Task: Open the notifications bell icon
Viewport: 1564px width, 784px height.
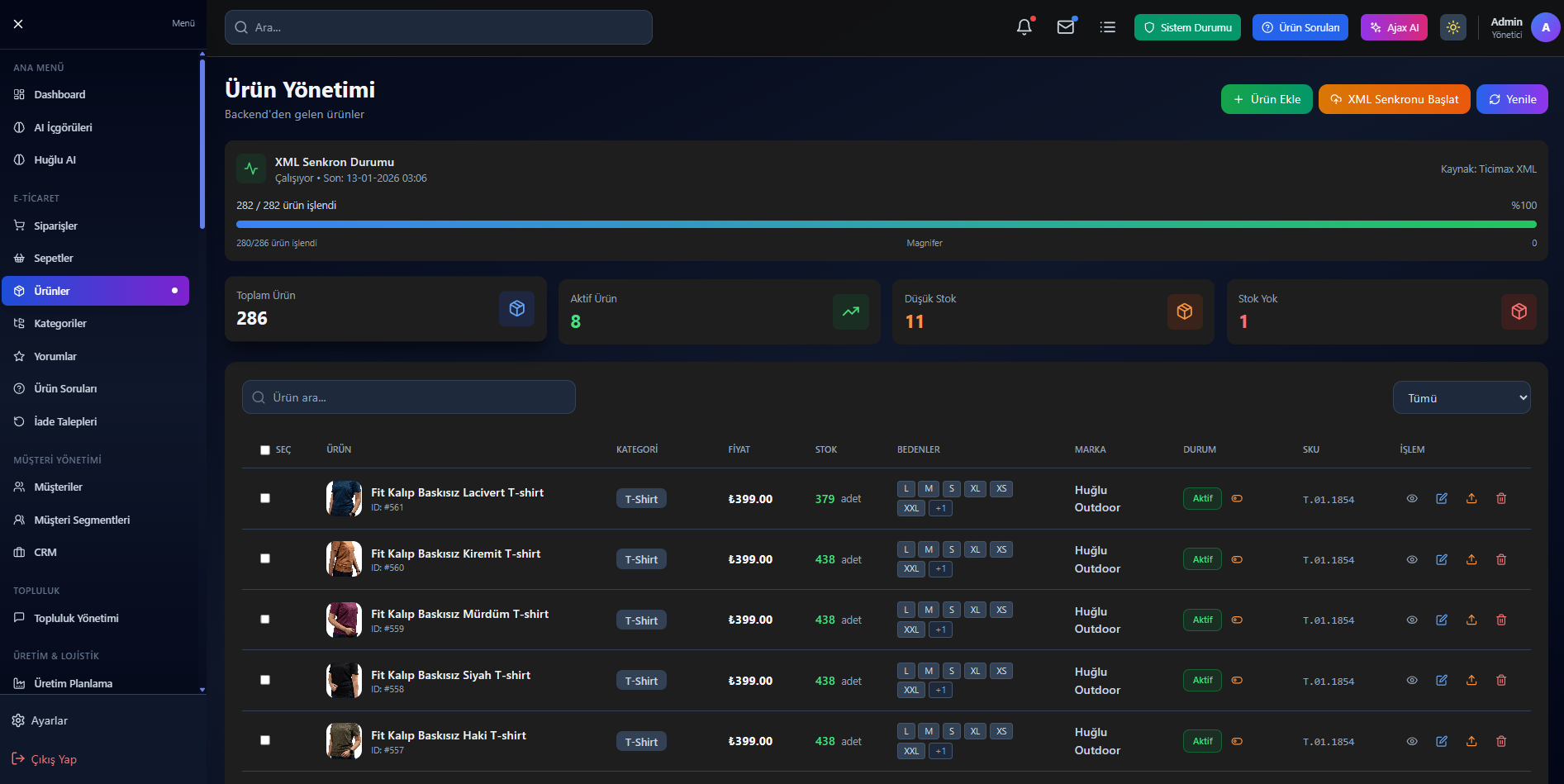Action: (1024, 27)
